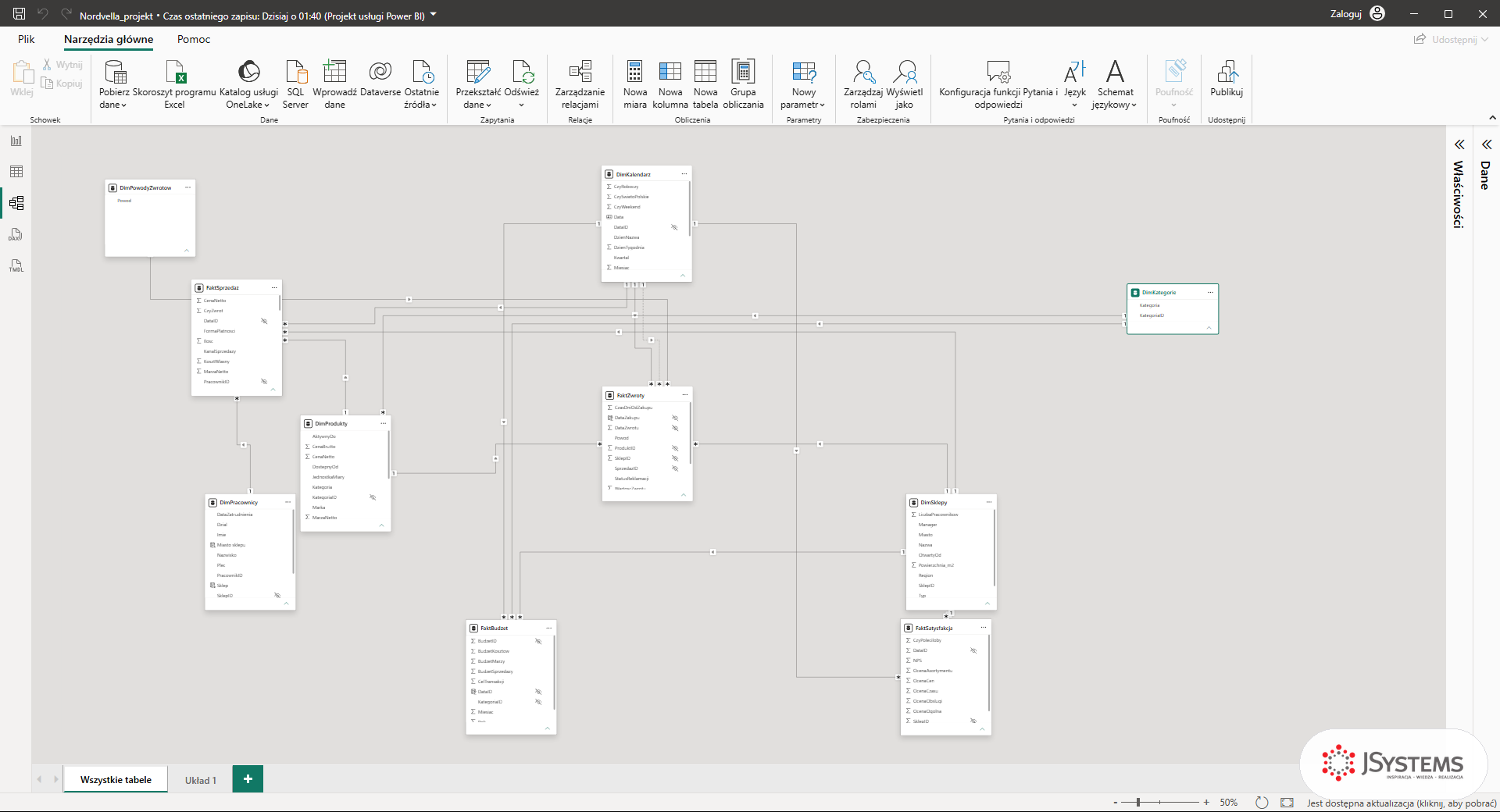The height and width of the screenshot is (812, 1500).
Task: Click the save icon in title bar
Action: pos(20,13)
